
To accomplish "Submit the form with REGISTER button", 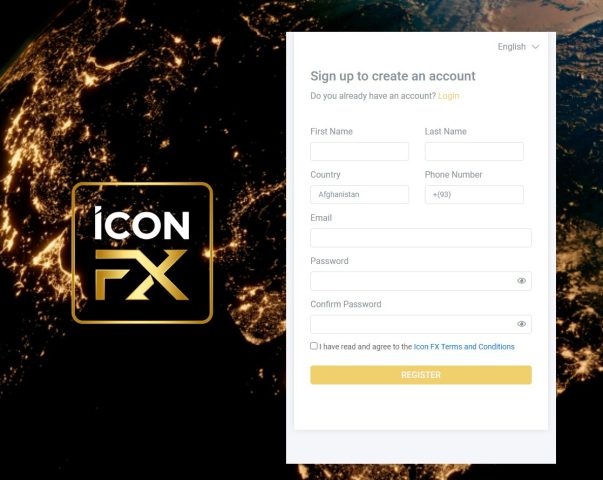I will 421,375.
